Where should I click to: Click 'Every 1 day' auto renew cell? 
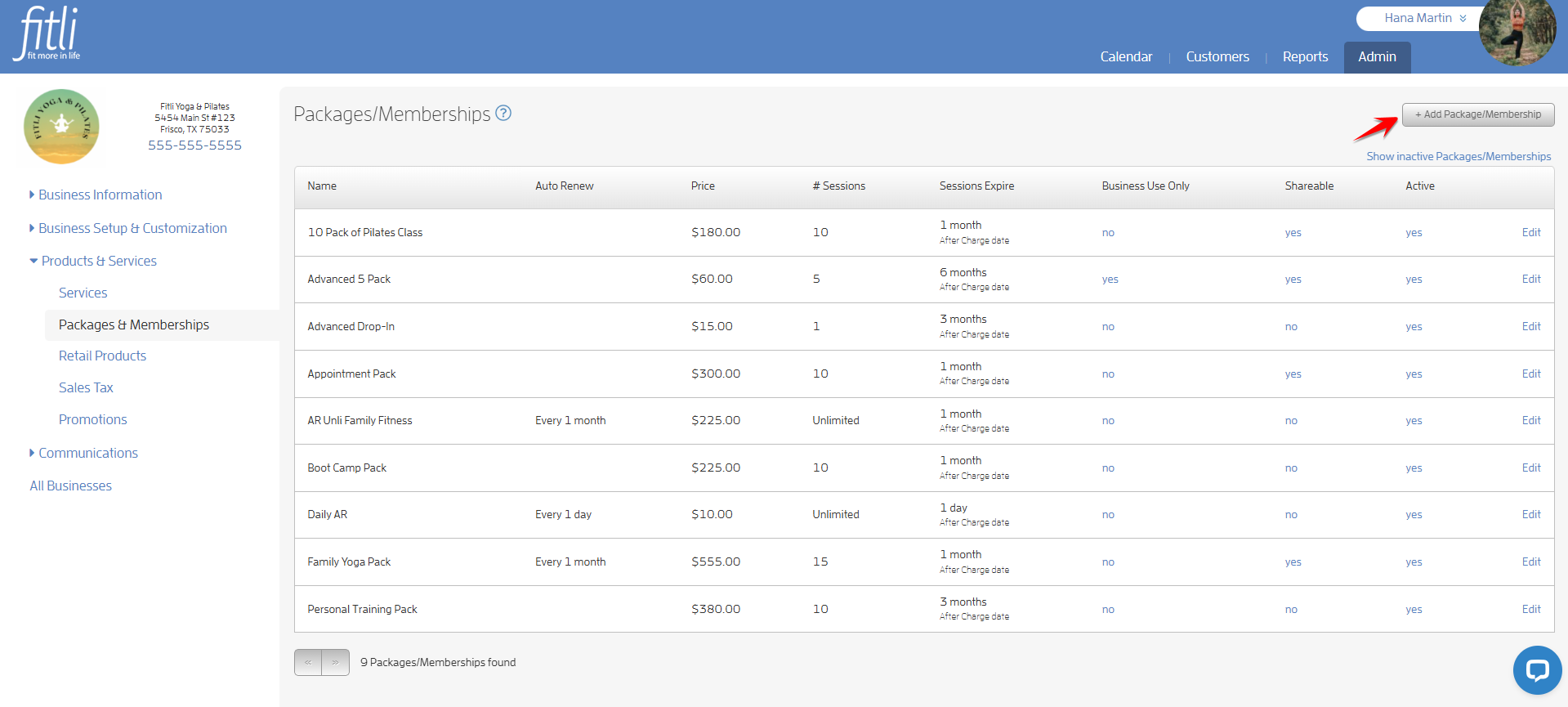pyautogui.click(x=563, y=514)
